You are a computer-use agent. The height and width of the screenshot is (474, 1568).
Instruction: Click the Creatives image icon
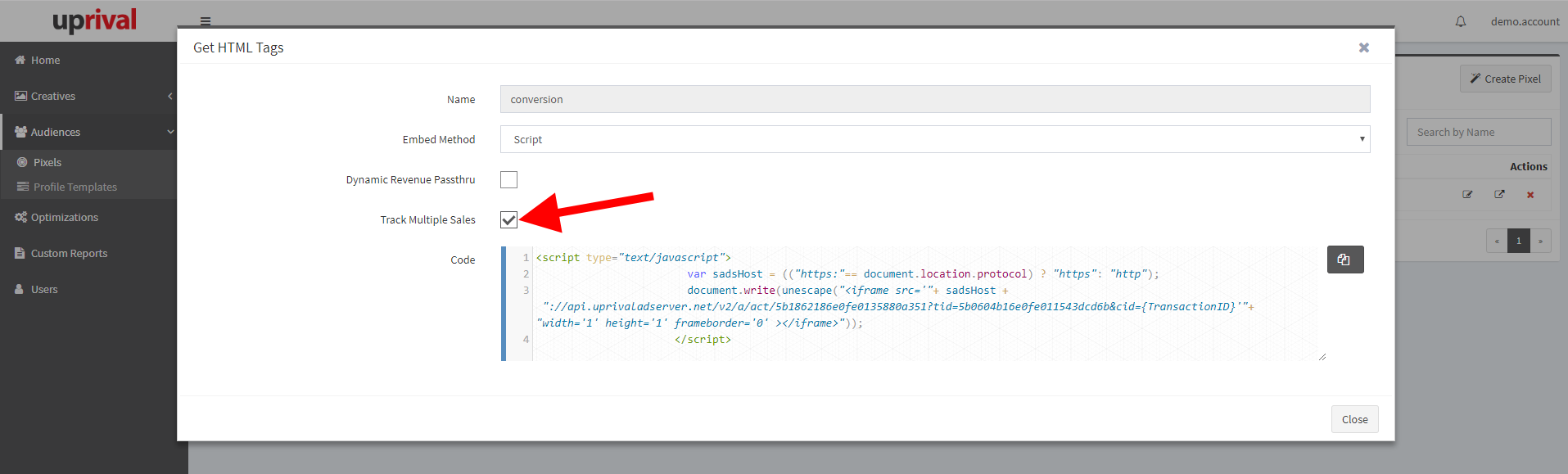(20, 96)
